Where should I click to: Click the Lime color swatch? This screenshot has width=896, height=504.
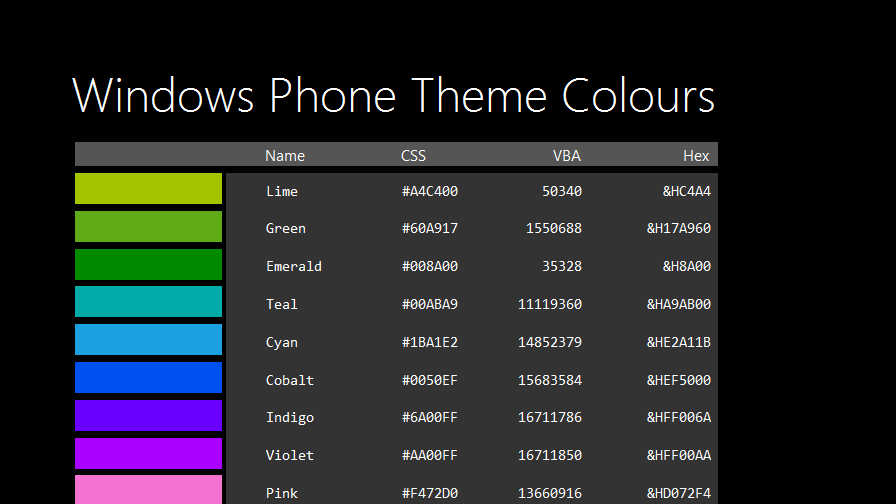pyautogui.click(x=149, y=189)
